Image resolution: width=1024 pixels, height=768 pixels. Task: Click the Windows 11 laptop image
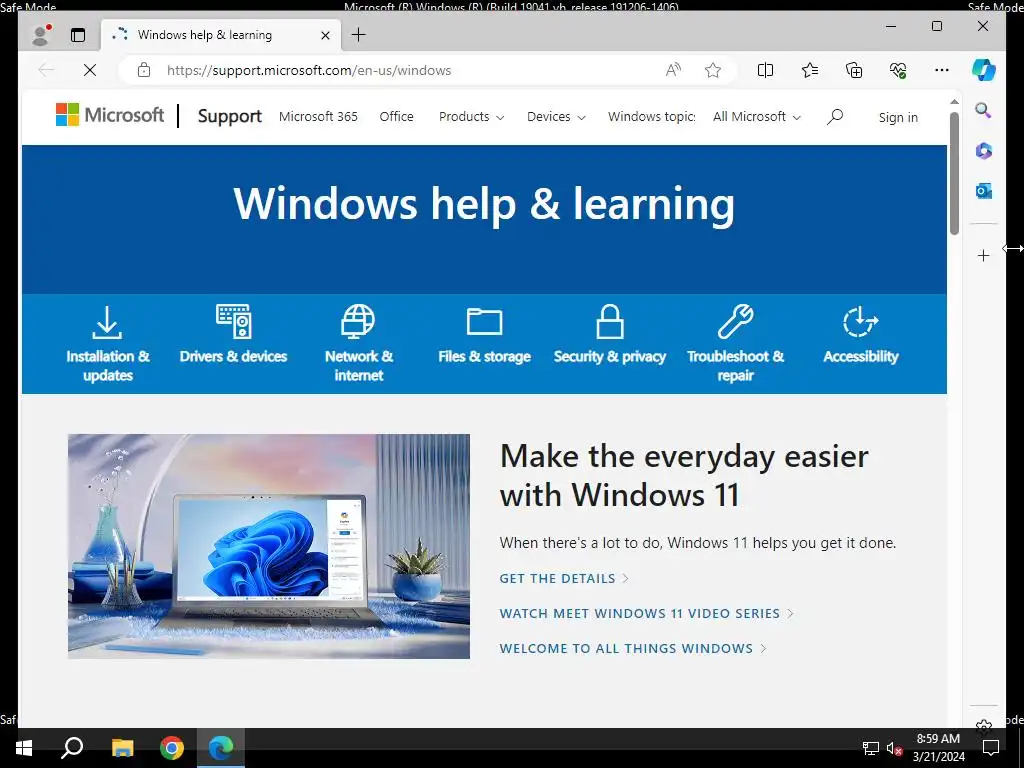click(268, 547)
